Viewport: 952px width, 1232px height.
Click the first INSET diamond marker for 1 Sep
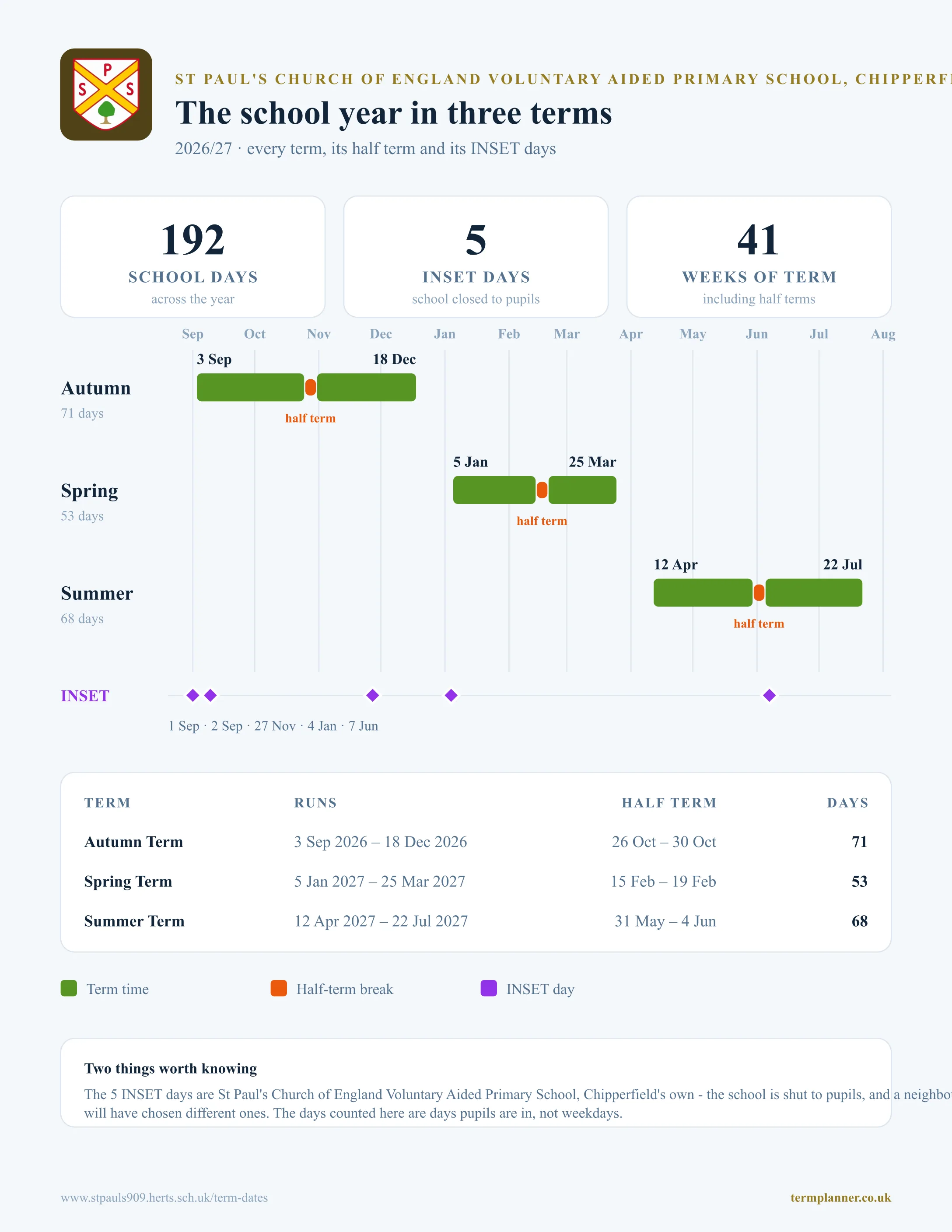pos(193,695)
